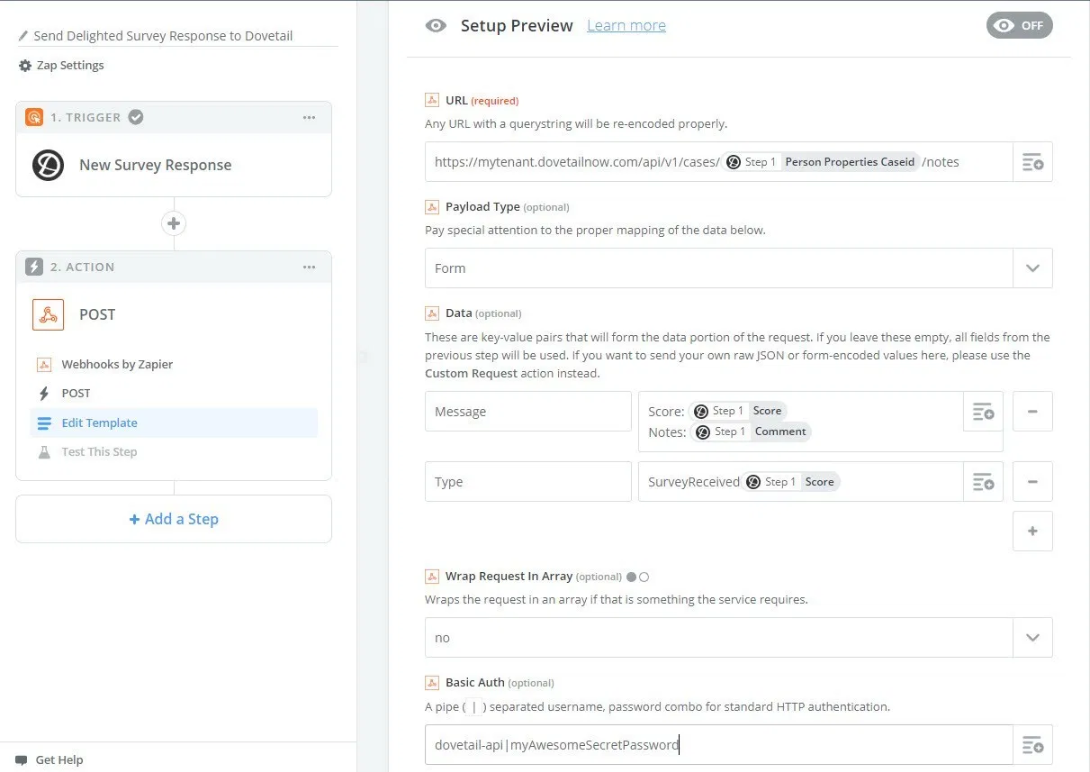The height and width of the screenshot is (772, 1090).
Task: Open the Learn more link
Action: [626, 26]
